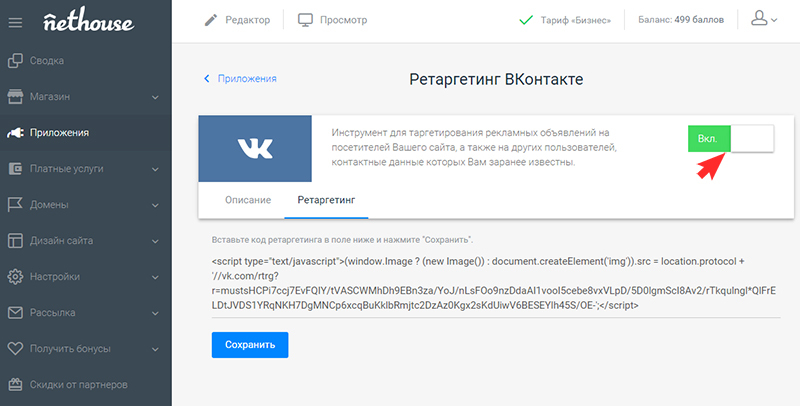Expand the Рассылка chevron
Image resolution: width=800 pixels, height=406 pixels.
(x=156, y=313)
